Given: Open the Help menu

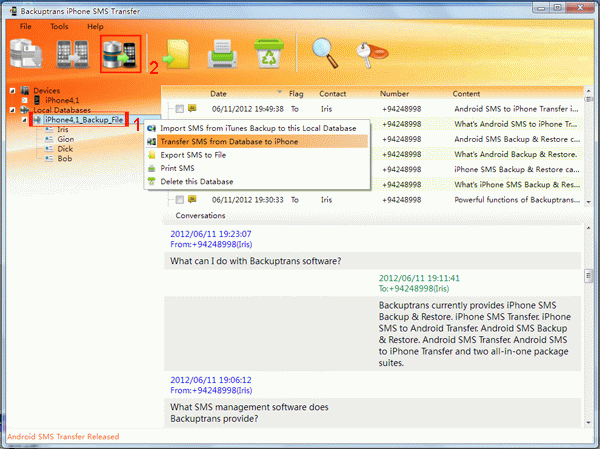Looking at the screenshot, I should tap(95, 26).
